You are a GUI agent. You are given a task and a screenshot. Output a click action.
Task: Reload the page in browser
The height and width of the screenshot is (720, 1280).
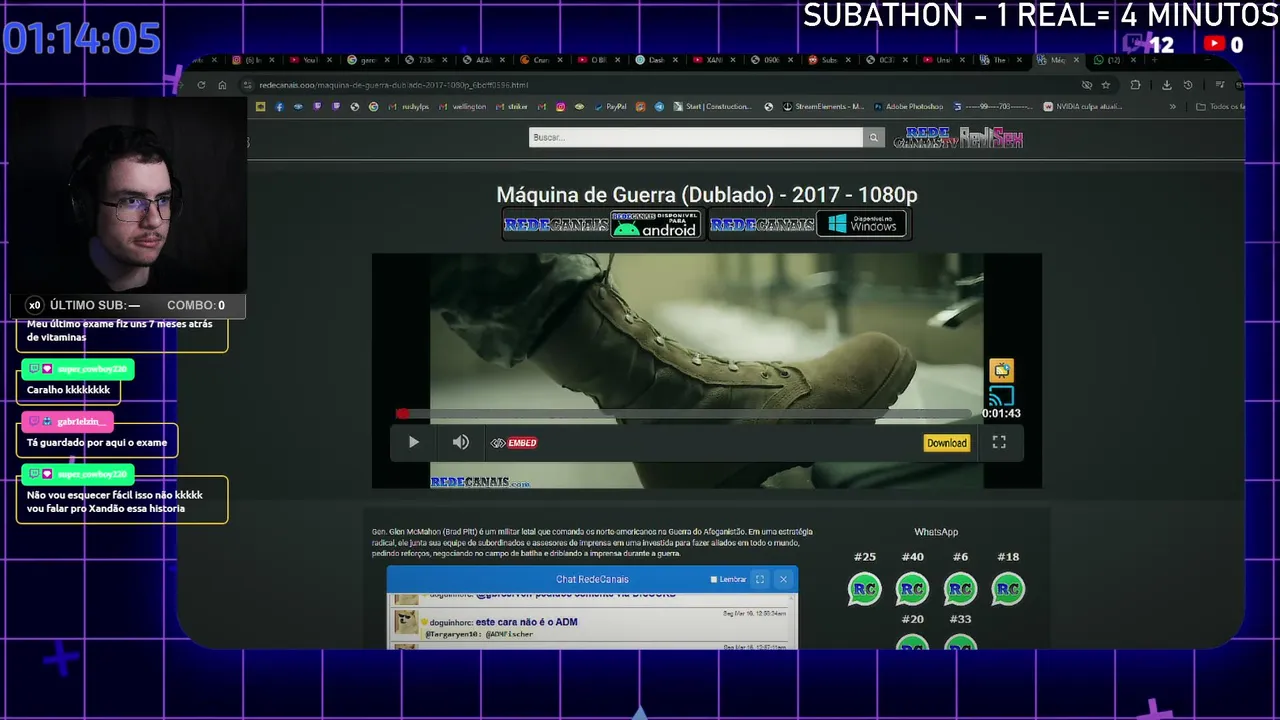(x=201, y=85)
